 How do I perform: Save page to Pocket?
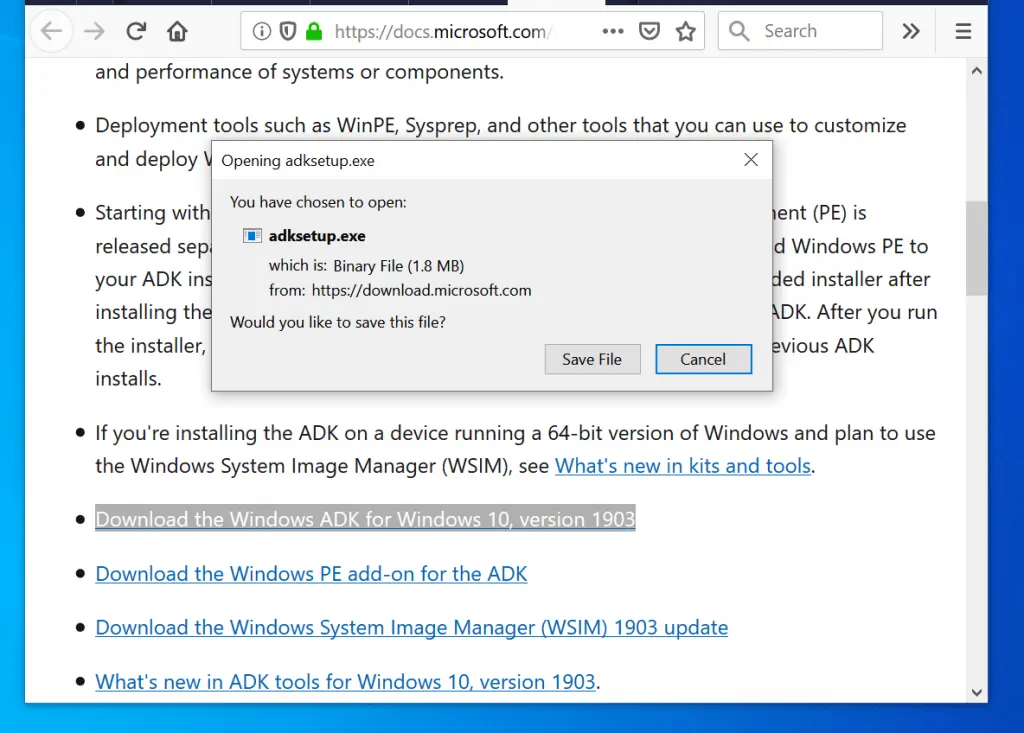point(649,31)
